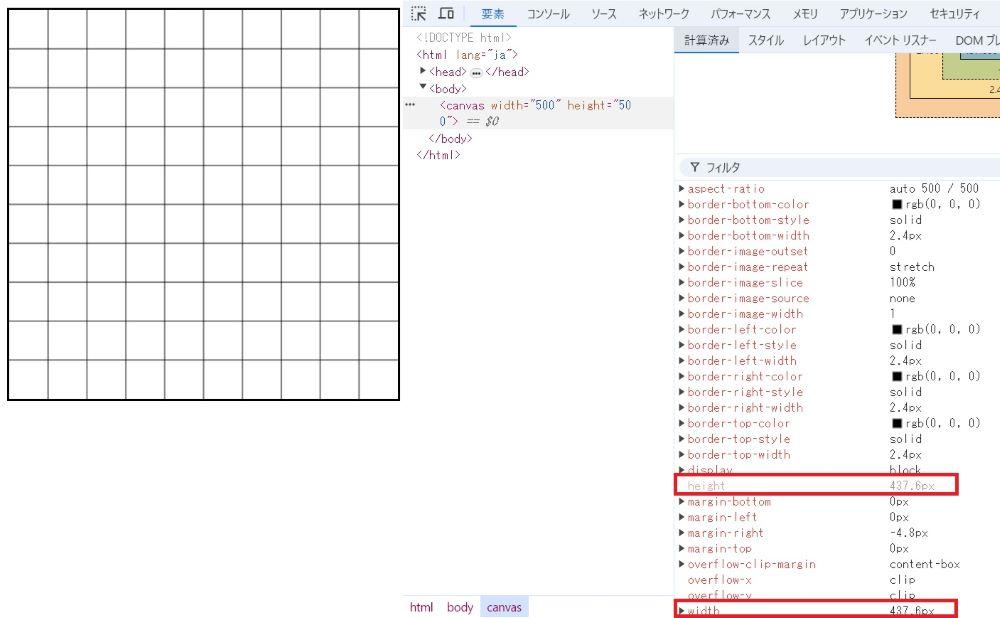
Task: Click the 'content-box' overflow-clip-margin value
Action: click(x=924, y=564)
